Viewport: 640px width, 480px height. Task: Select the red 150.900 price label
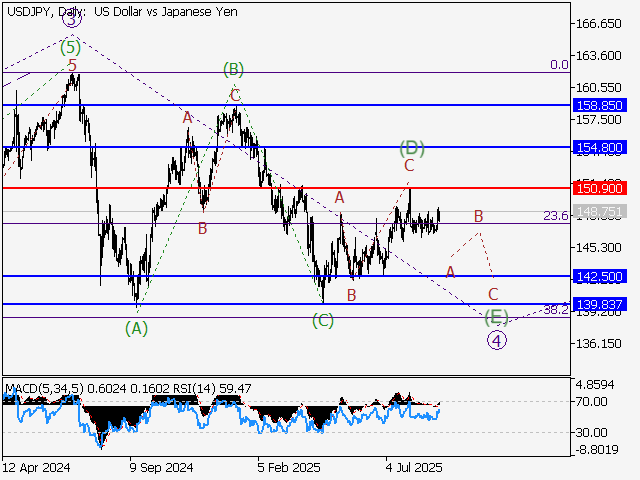coord(600,188)
